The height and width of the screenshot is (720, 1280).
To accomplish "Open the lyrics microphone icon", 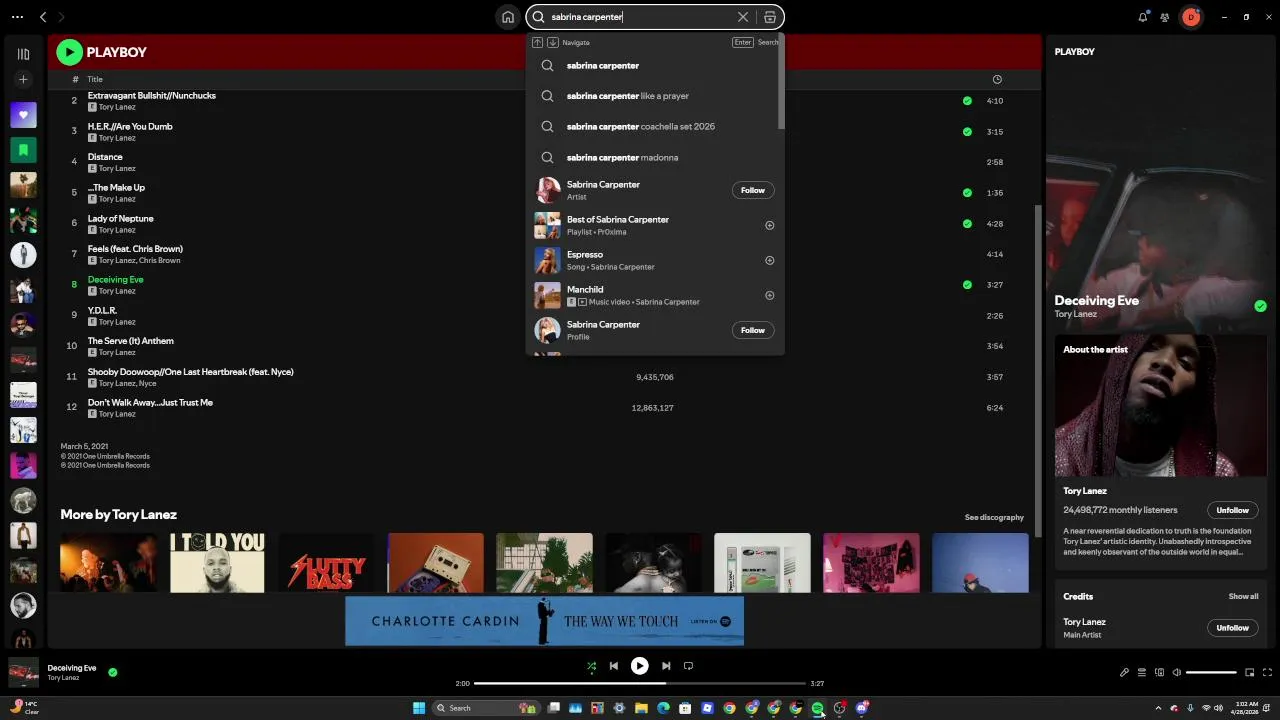I will pyautogui.click(x=1124, y=673).
